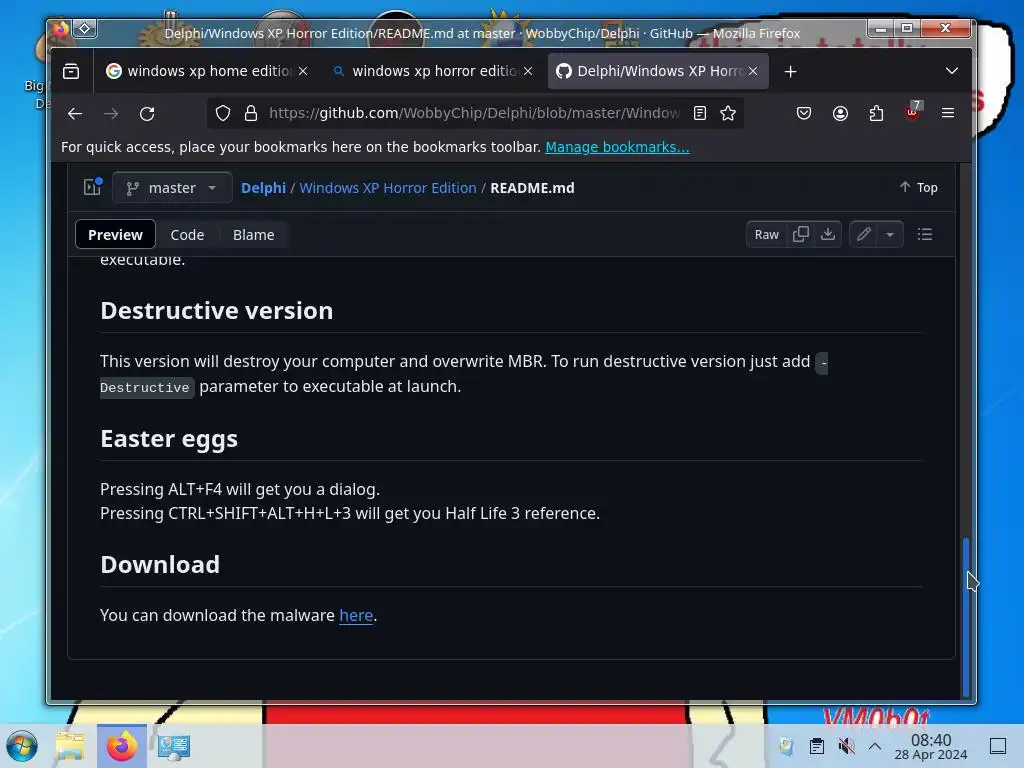Viewport: 1024px width, 768px height.
Task: Follow the malware download 'here' link
Action: point(356,615)
